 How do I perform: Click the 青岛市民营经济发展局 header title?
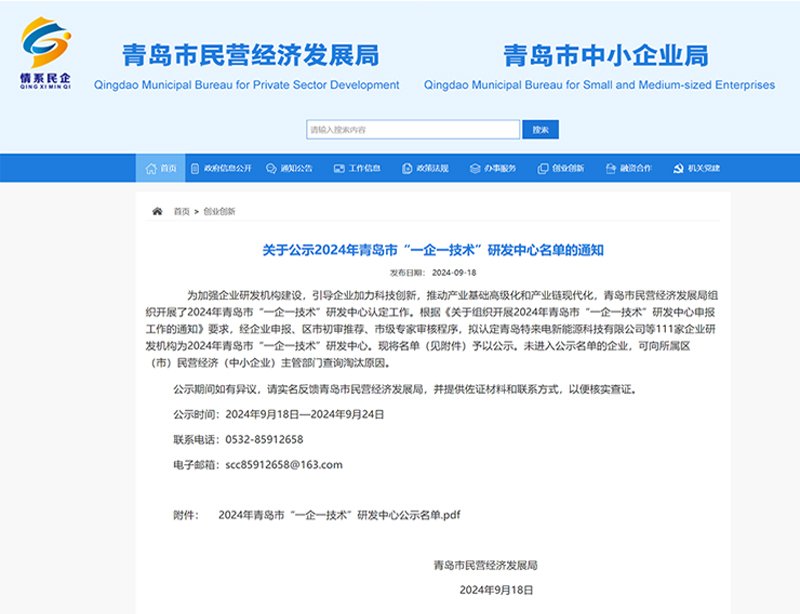coord(251,55)
